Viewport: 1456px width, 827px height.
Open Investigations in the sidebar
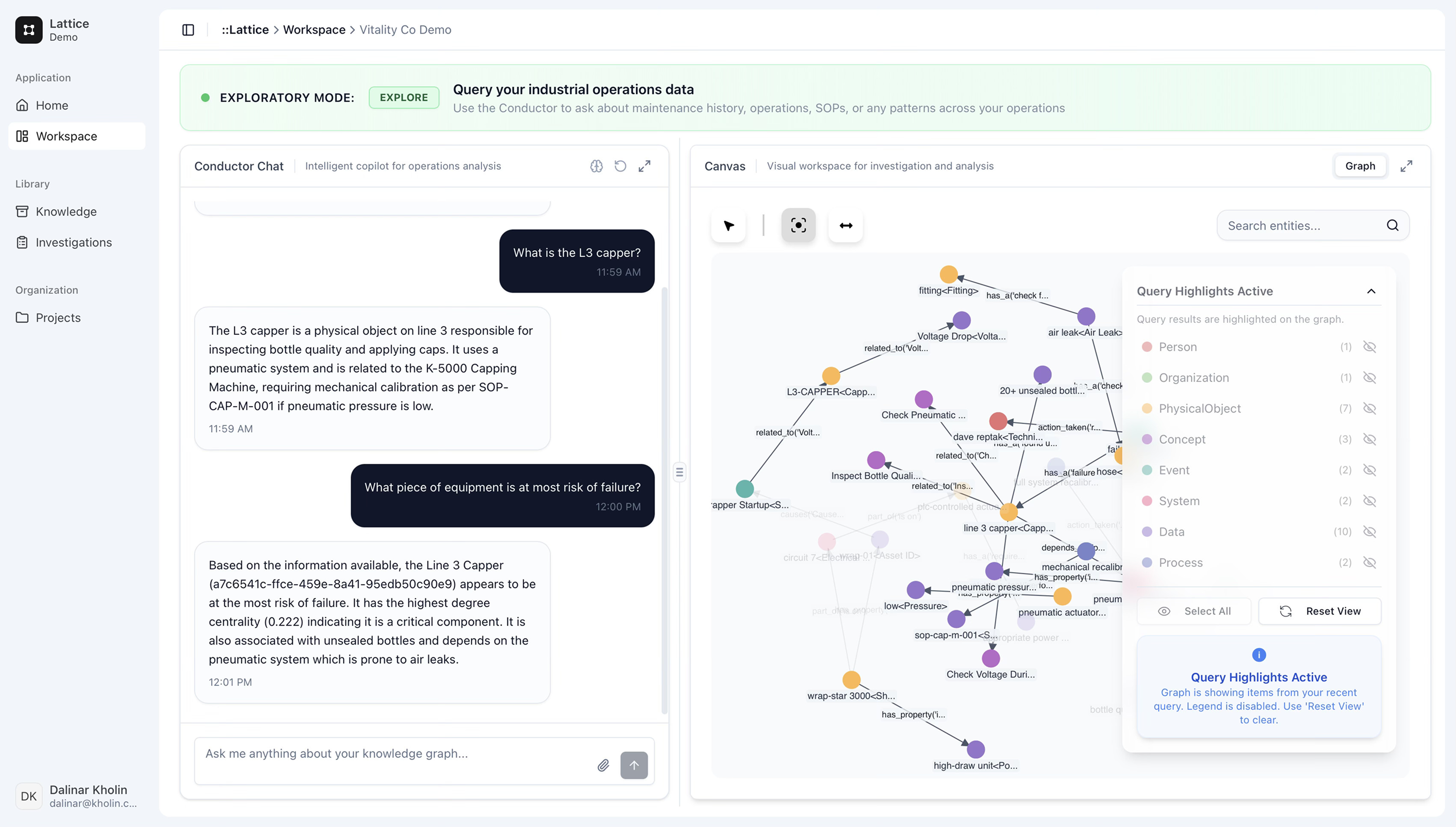77,243
